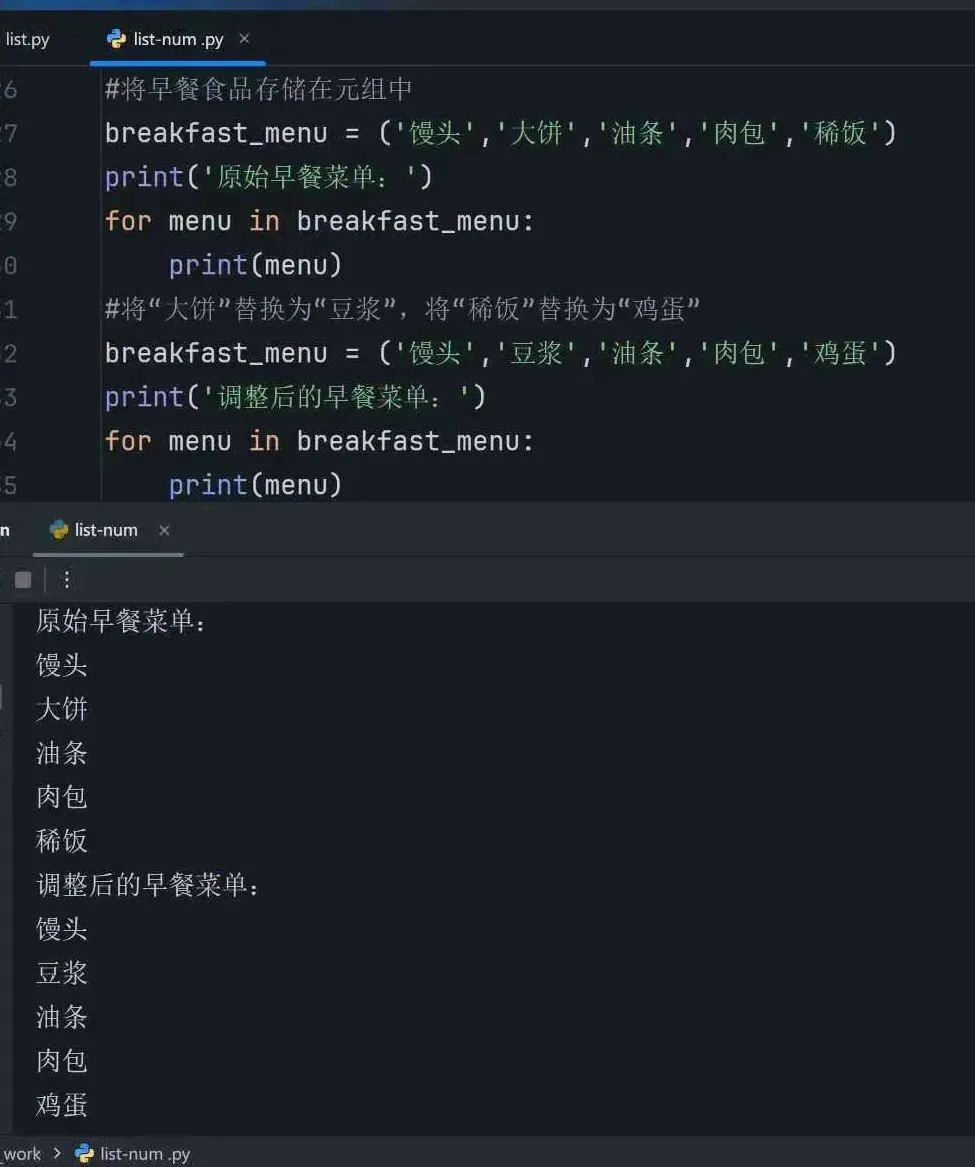Screen dimensions: 975x1167
Task: Click the 原始早餐菜单 output line
Action: click(x=121, y=621)
